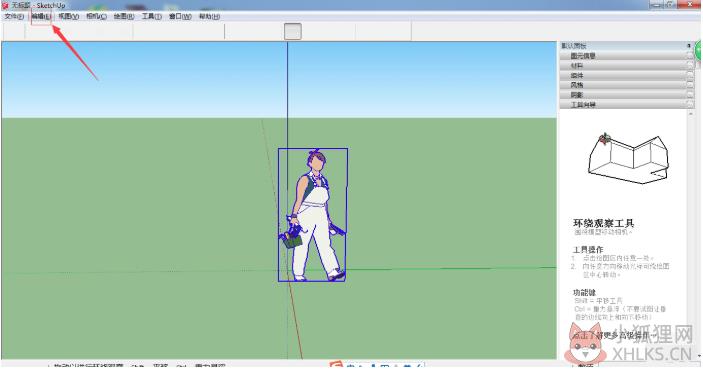The image size is (703, 370).
Task: Open the 帮助(H) Help menu
Action: (x=209, y=17)
